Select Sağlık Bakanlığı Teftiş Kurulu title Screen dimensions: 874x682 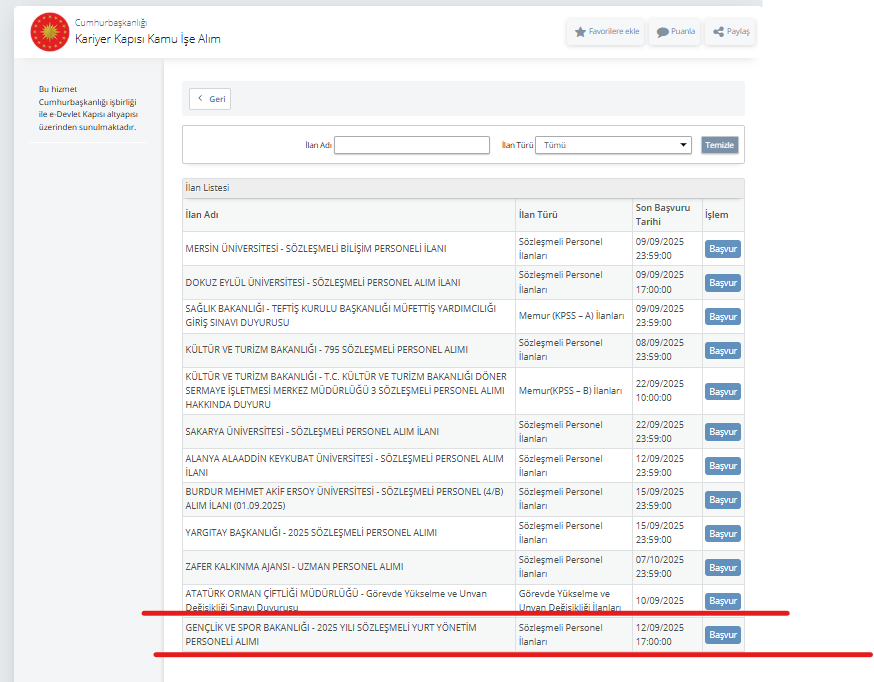[341, 316]
